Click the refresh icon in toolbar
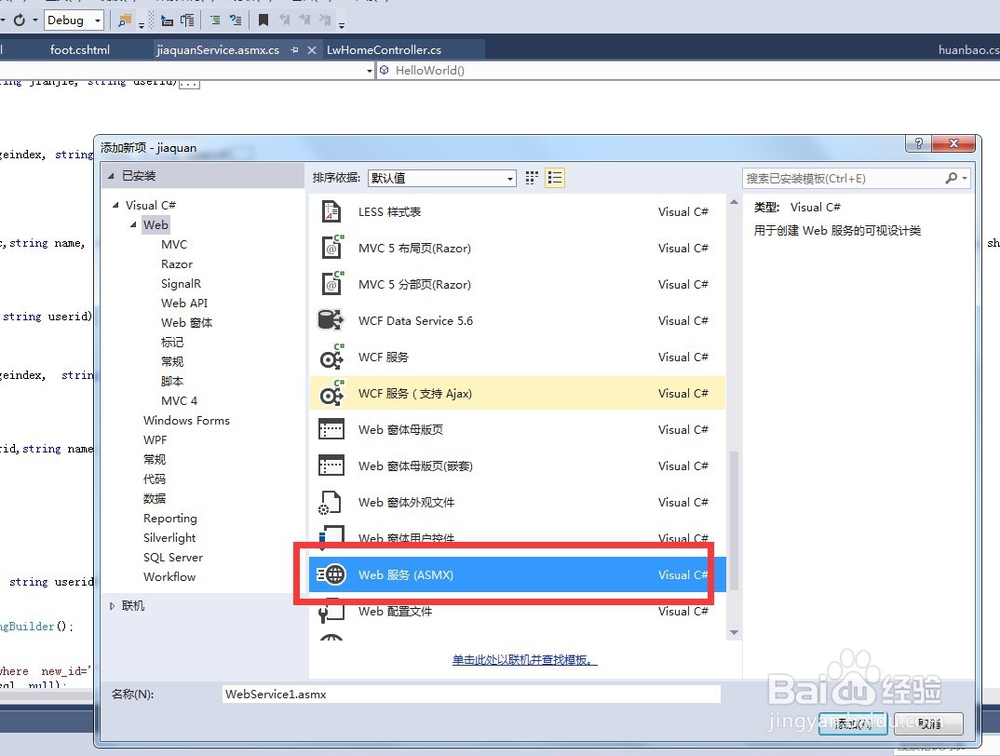Screen dimensions: 1000x756 point(19,20)
